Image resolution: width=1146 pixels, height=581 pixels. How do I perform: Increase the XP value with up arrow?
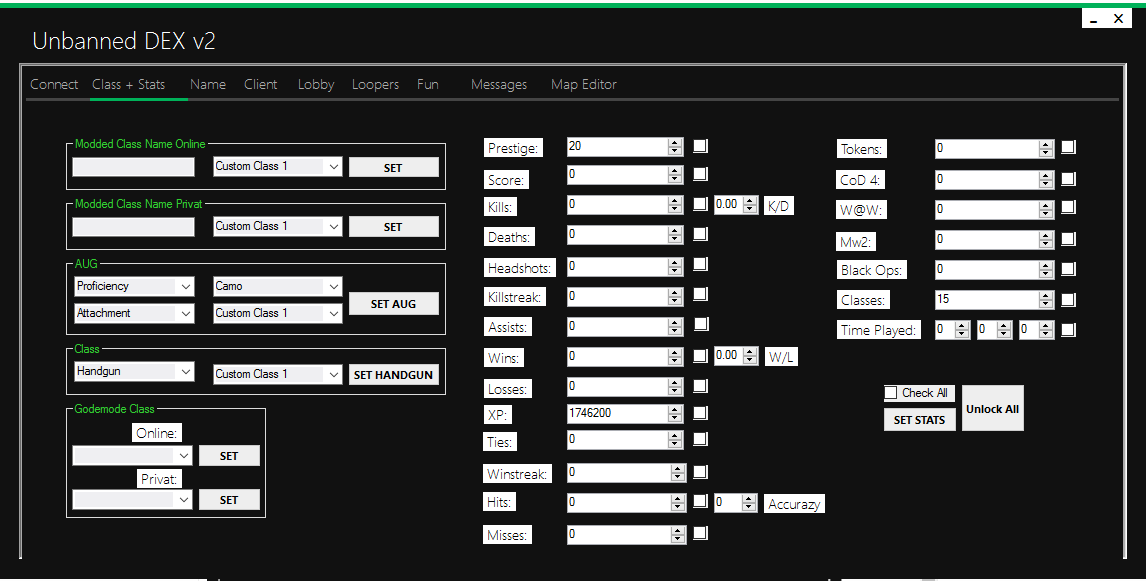coord(675,409)
